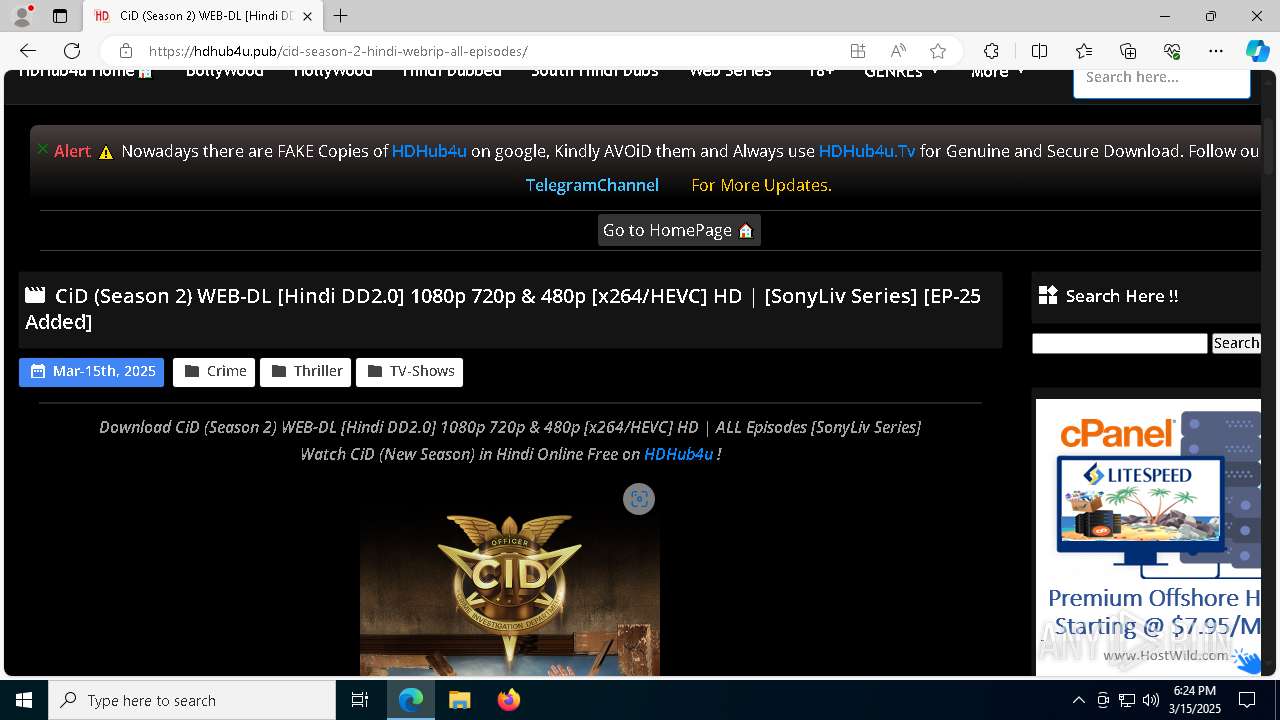This screenshot has height=720, width=1280.
Task: Open the Crime category tag
Action: click(214, 372)
